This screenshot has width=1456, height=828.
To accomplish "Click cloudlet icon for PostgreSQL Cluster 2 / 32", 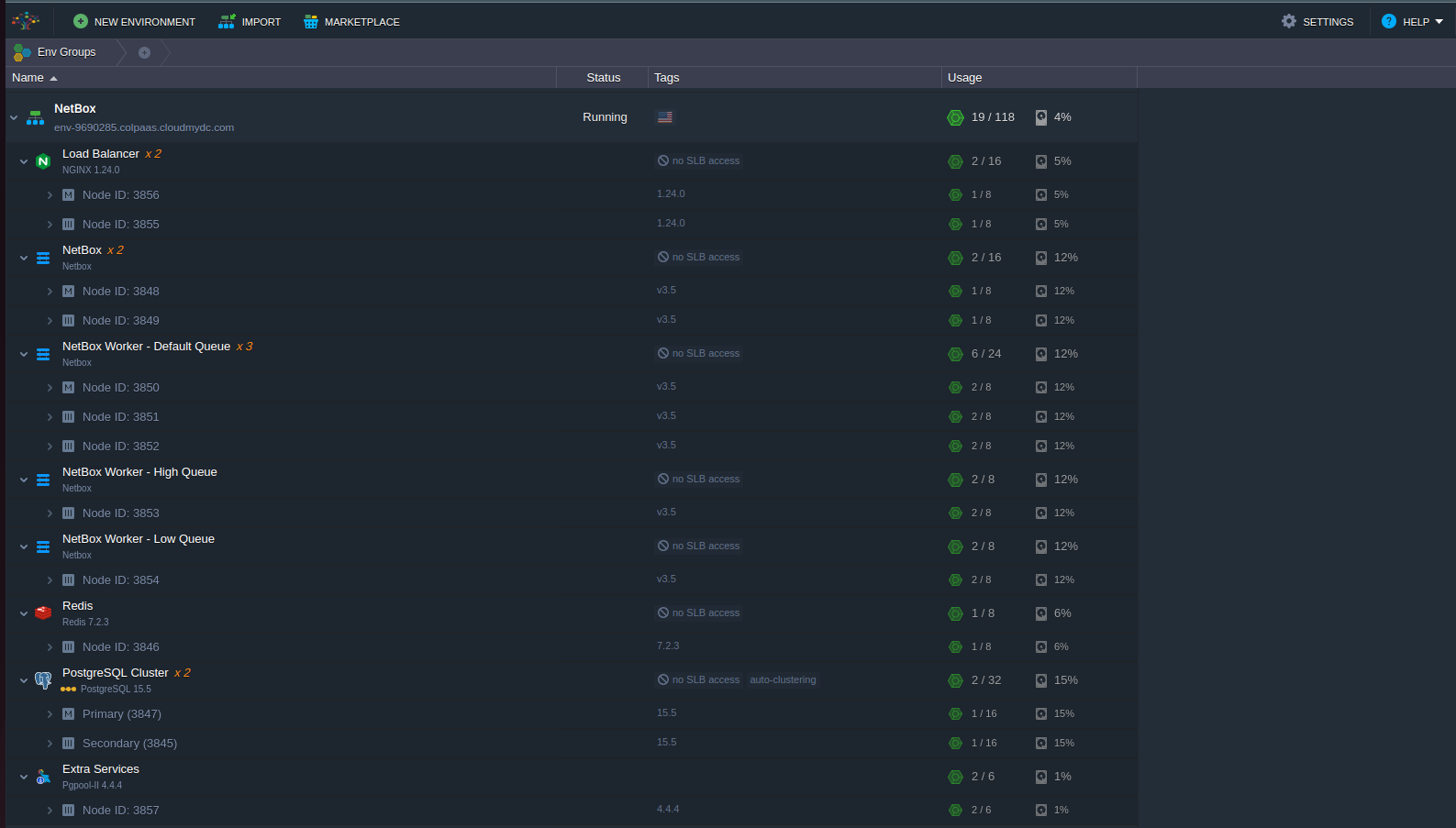I will pos(955,680).
